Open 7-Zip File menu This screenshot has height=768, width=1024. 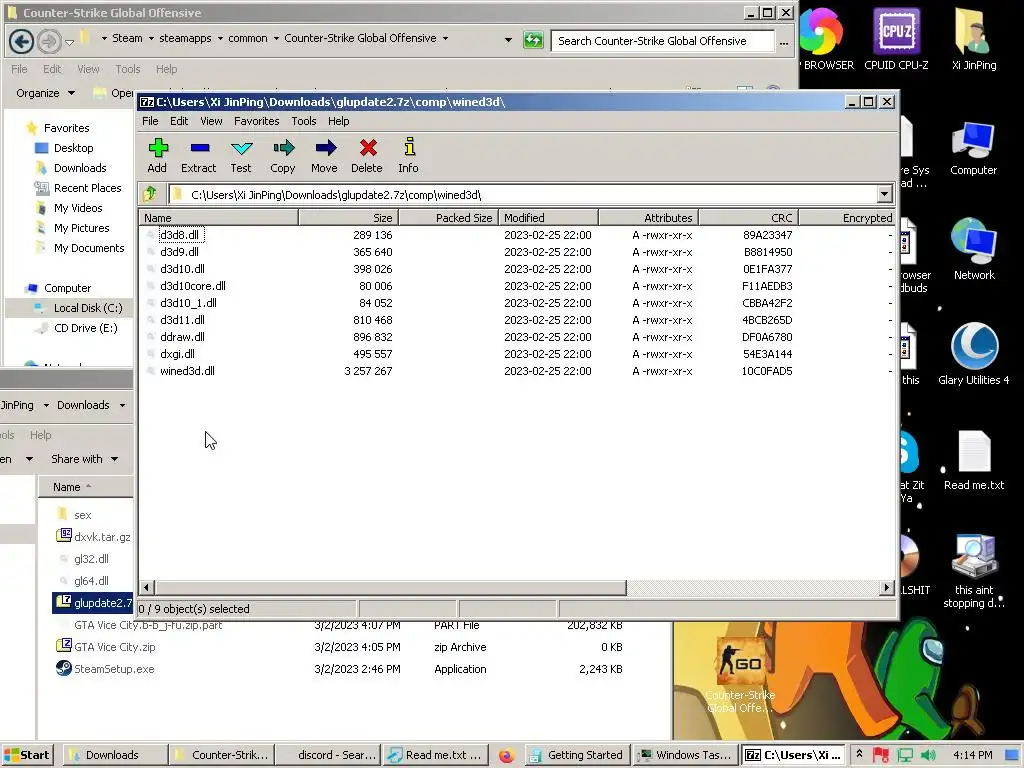click(150, 121)
